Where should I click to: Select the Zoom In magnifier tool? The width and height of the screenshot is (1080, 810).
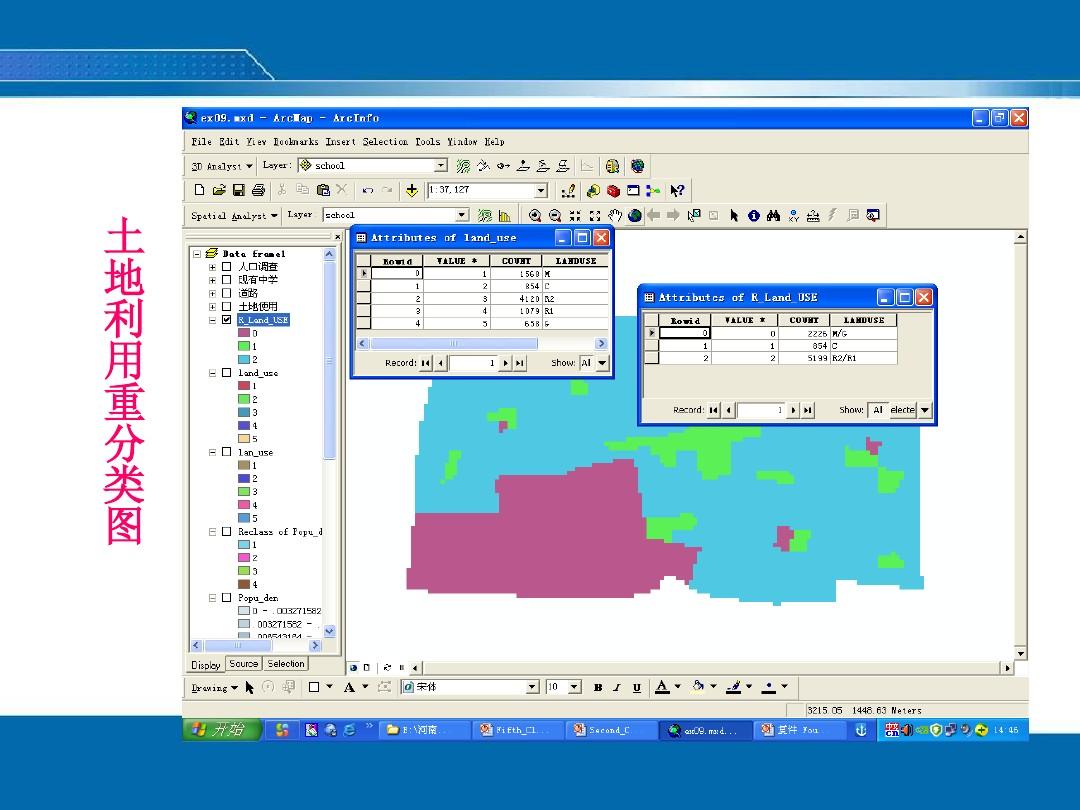coord(535,215)
